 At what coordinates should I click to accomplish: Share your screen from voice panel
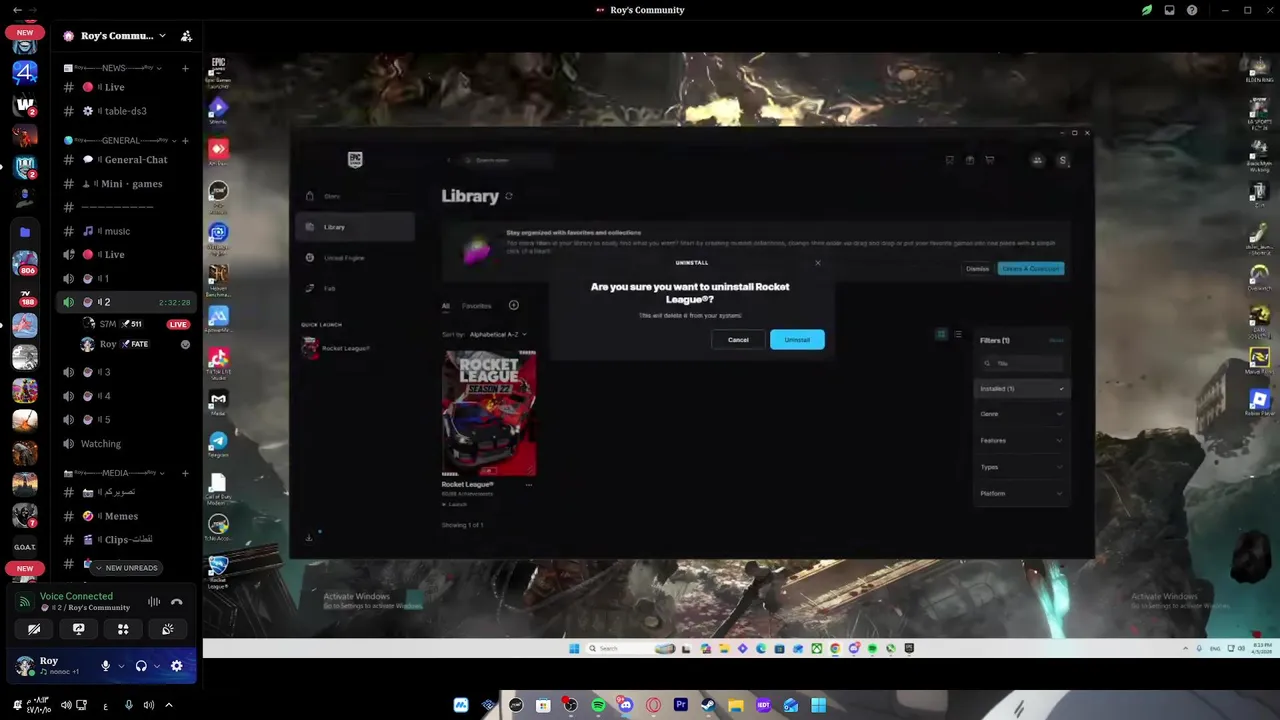(x=79, y=629)
